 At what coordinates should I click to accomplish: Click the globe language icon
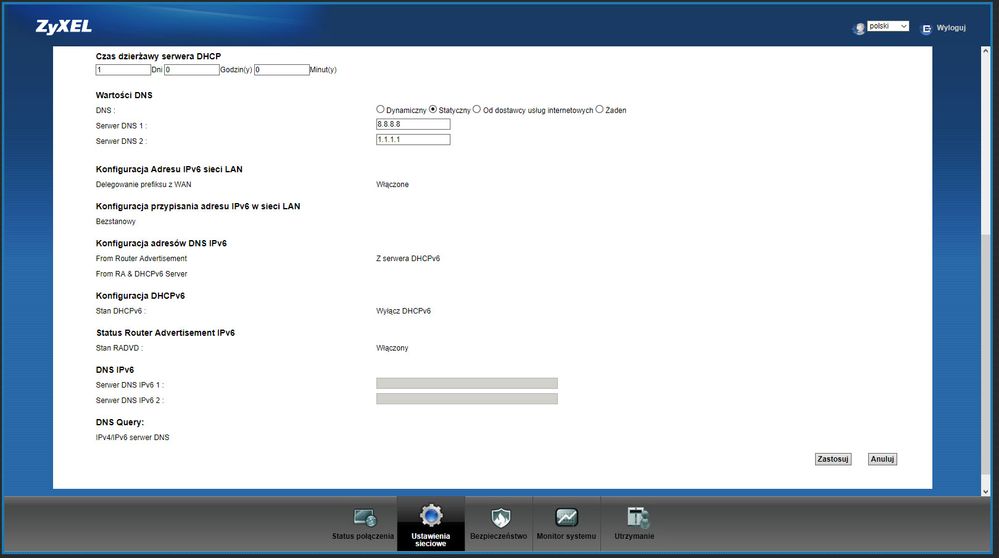point(858,28)
